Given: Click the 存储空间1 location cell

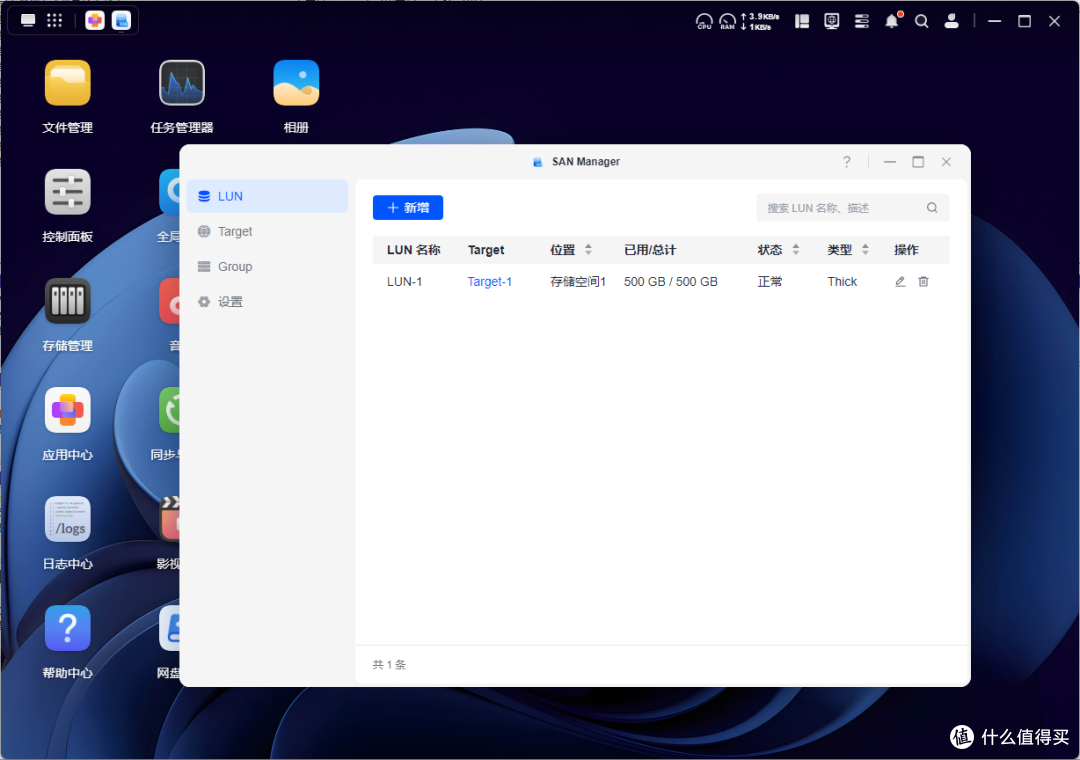Looking at the screenshot, I should [x=578, y=282].
